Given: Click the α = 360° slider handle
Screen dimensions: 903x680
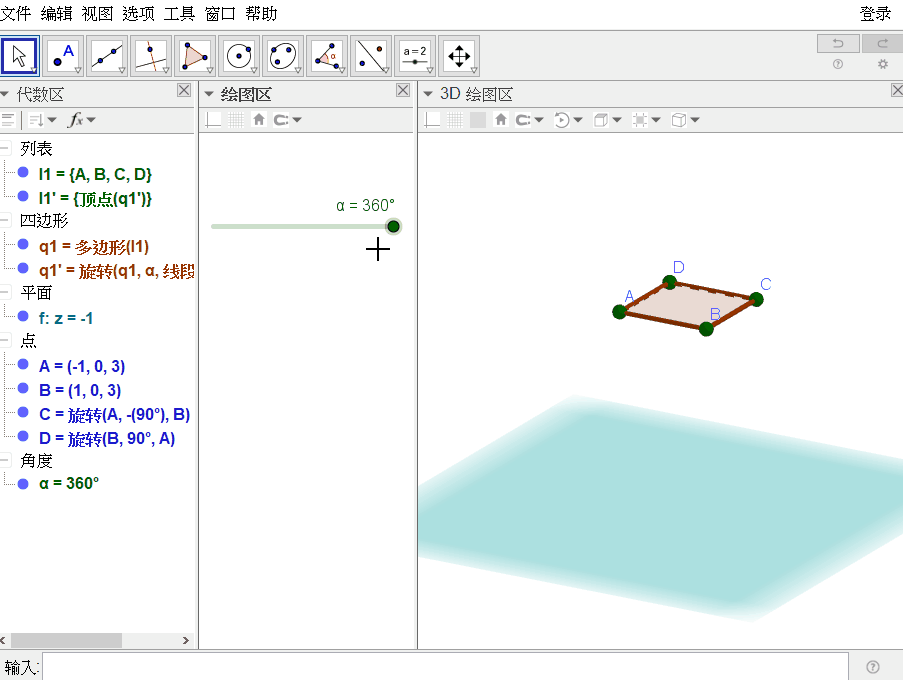Looking at the screenshot, I should click(x=393, y=226).
